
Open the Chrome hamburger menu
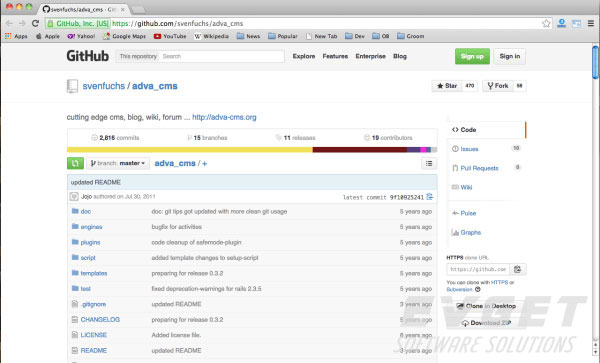tap(591, 23)
